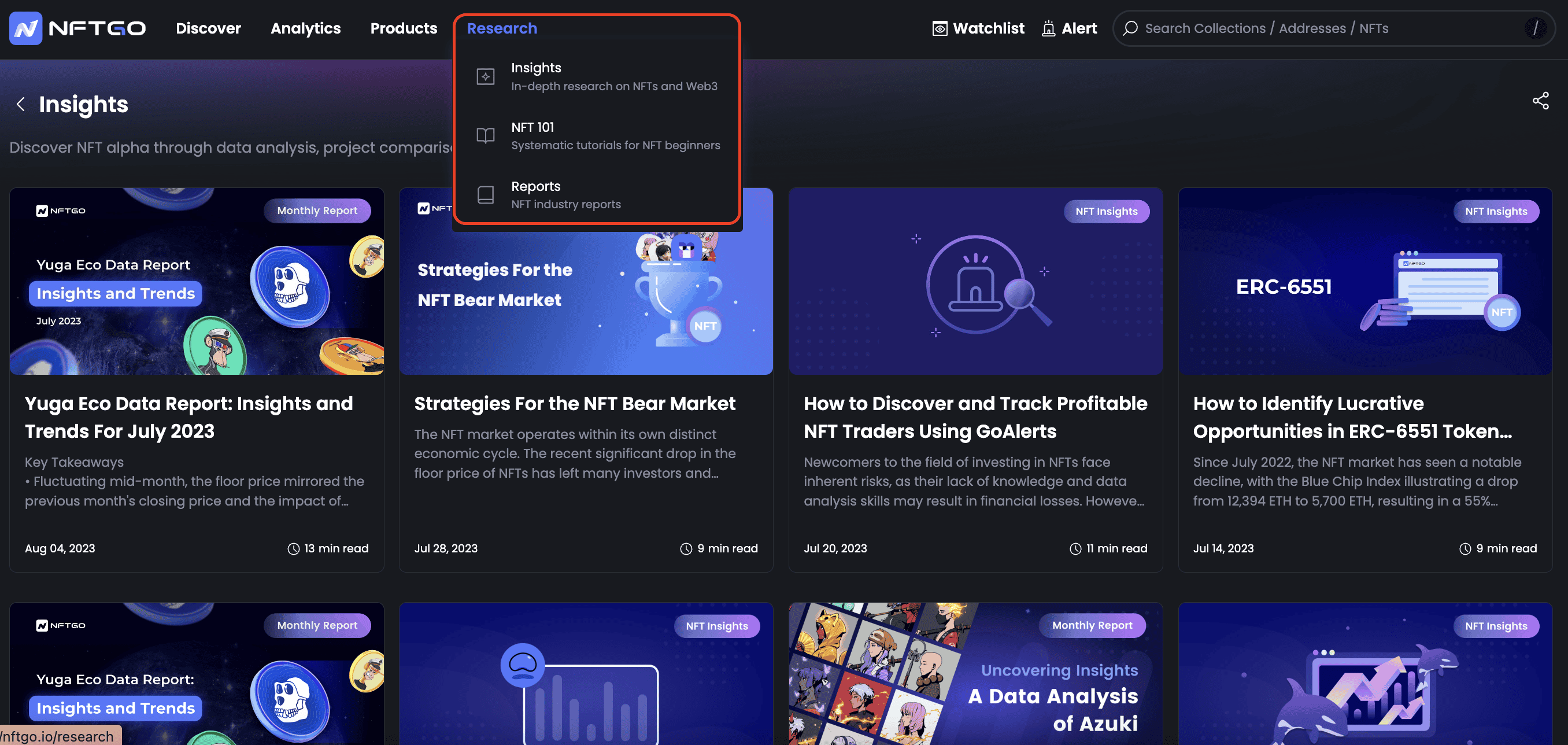The height and width of the screenshot is (745, 1568).
Task: Click the Jul 28, 2023 date text
Action: tap(446, 548)
